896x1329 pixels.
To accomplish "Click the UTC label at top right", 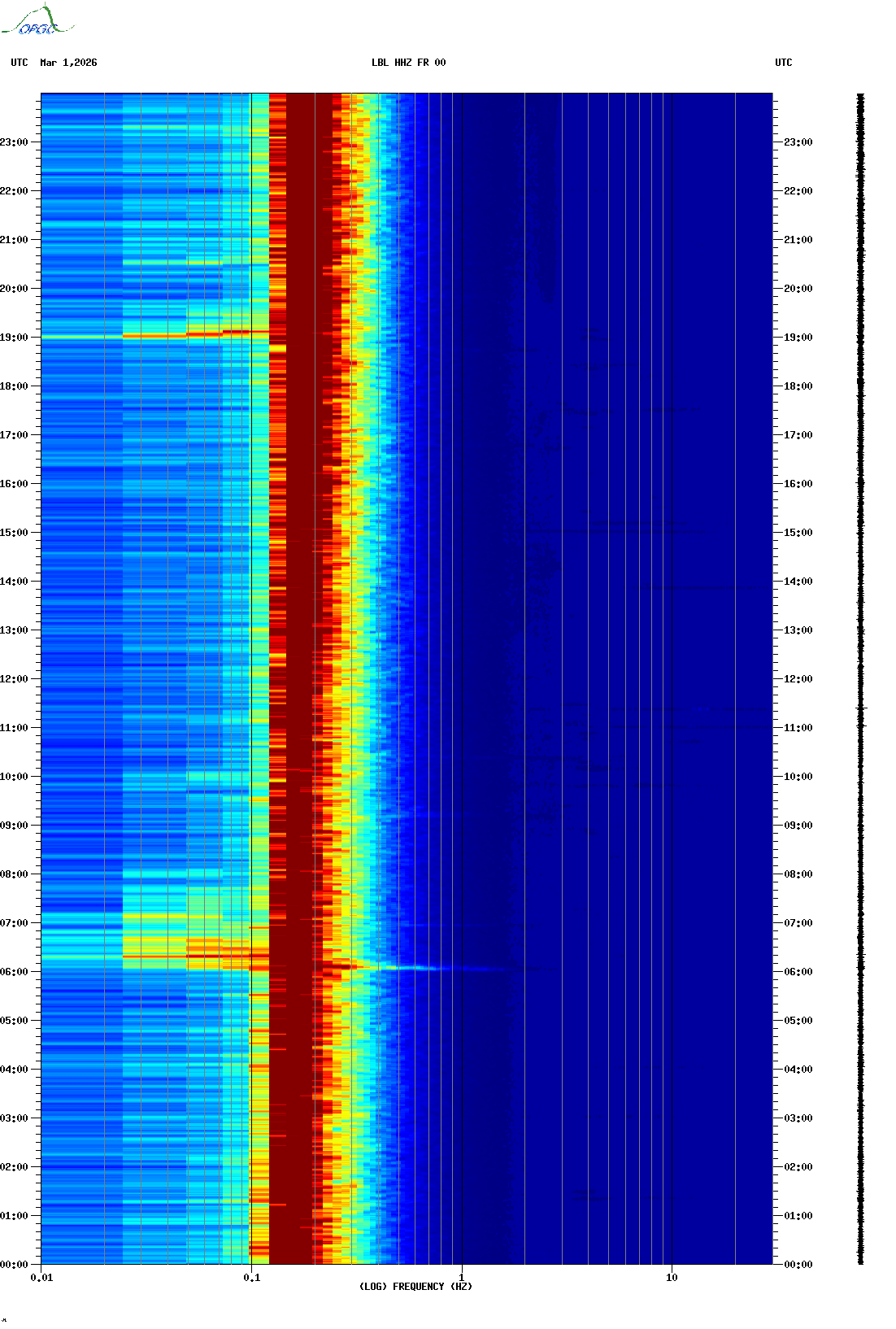I will tap(783, 63).
